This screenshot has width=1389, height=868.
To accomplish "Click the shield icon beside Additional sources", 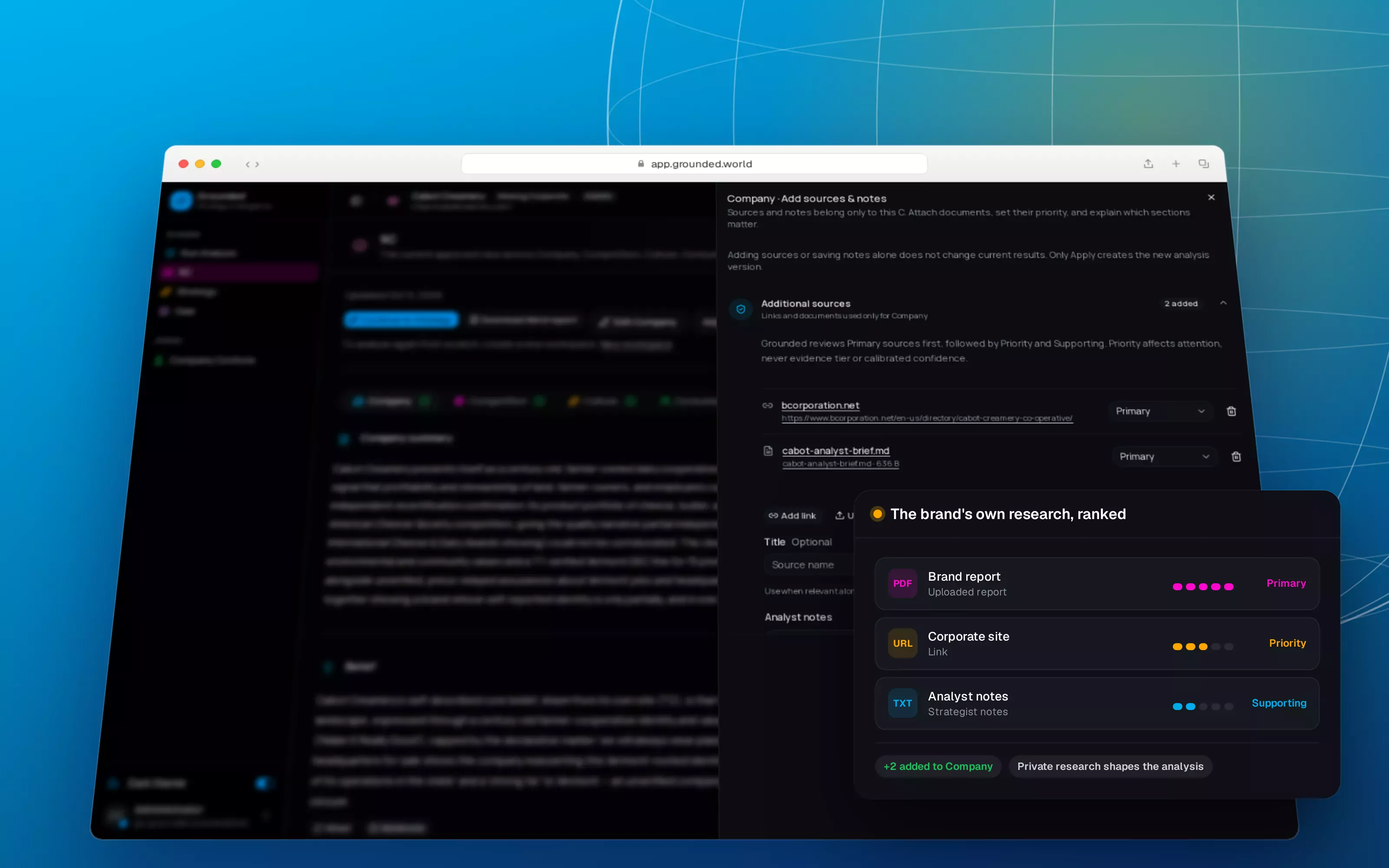I will (x=741, y=309).
